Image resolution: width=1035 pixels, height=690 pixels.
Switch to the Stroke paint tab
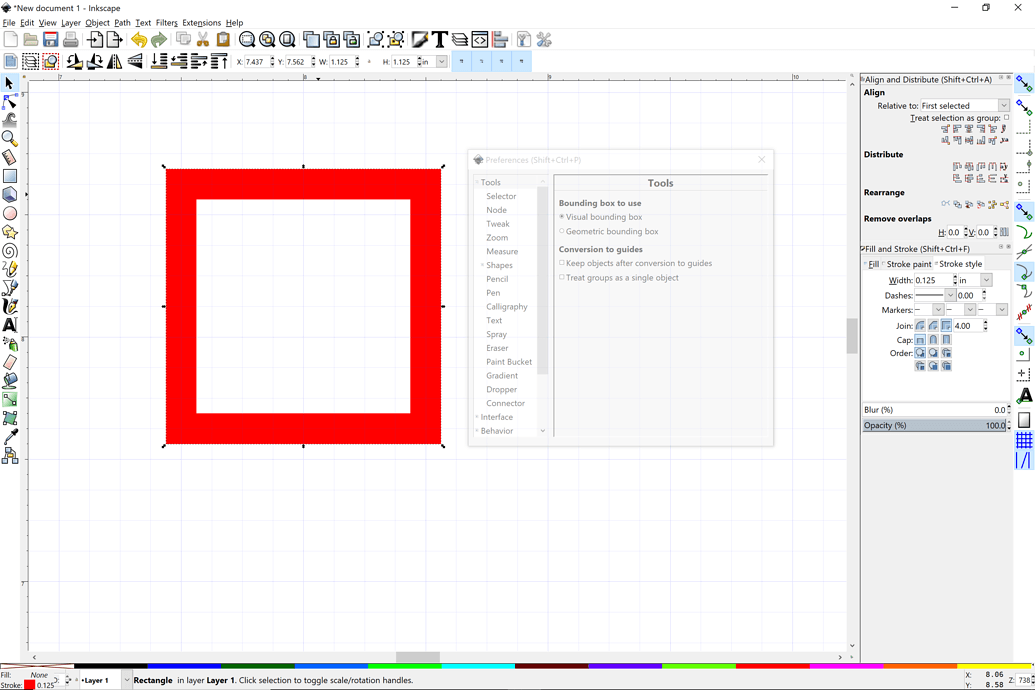click(x=908, y=264)
